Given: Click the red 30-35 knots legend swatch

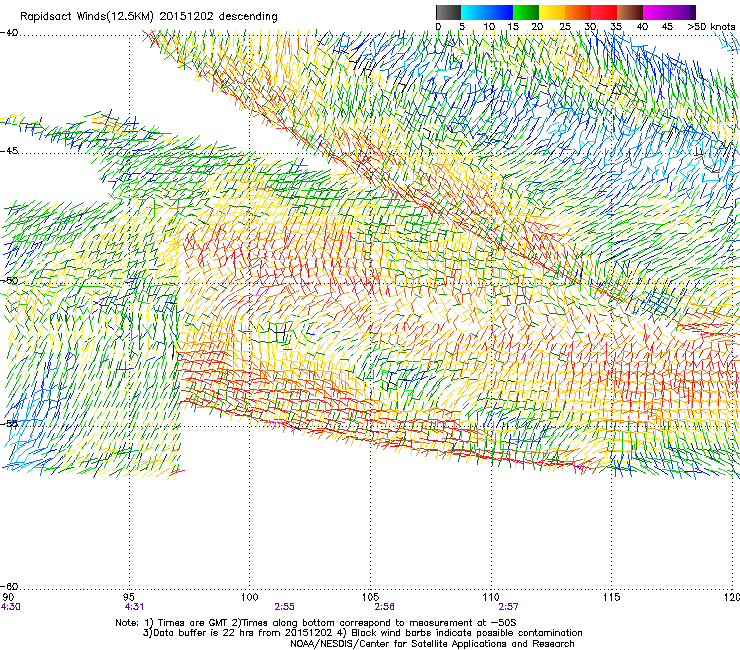Looking at the screenshot, I should [604, 12].
